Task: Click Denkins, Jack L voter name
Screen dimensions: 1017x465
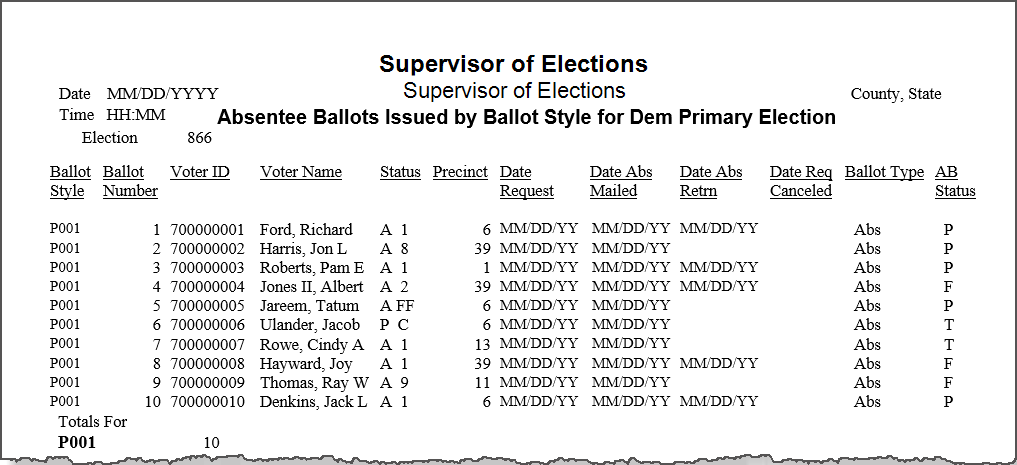Action: [x=313, y=401]
